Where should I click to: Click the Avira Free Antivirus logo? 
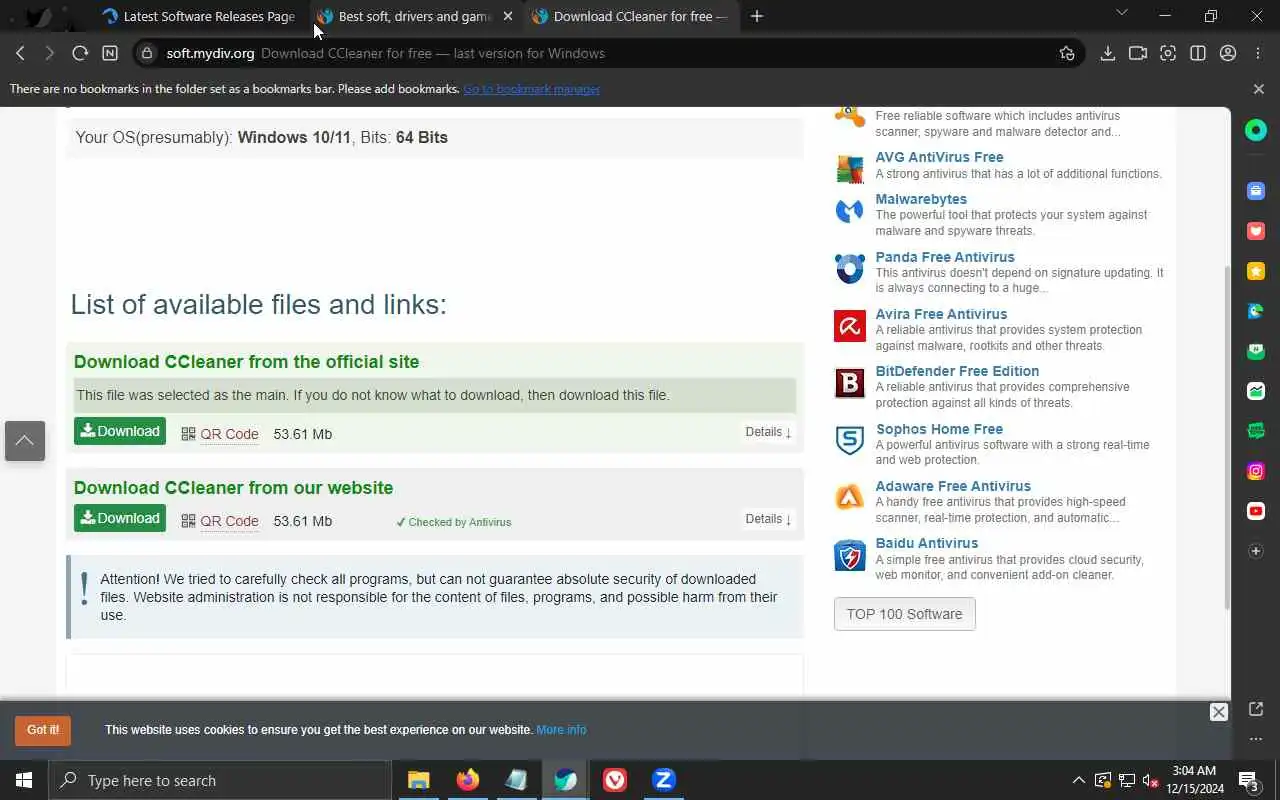(x=850, y=326)
